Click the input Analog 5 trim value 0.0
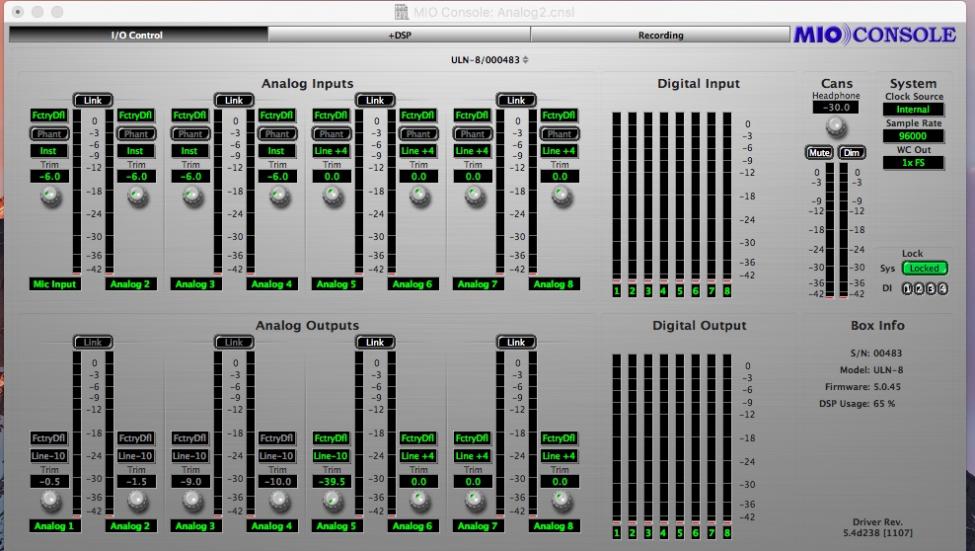 click(331, 177)
